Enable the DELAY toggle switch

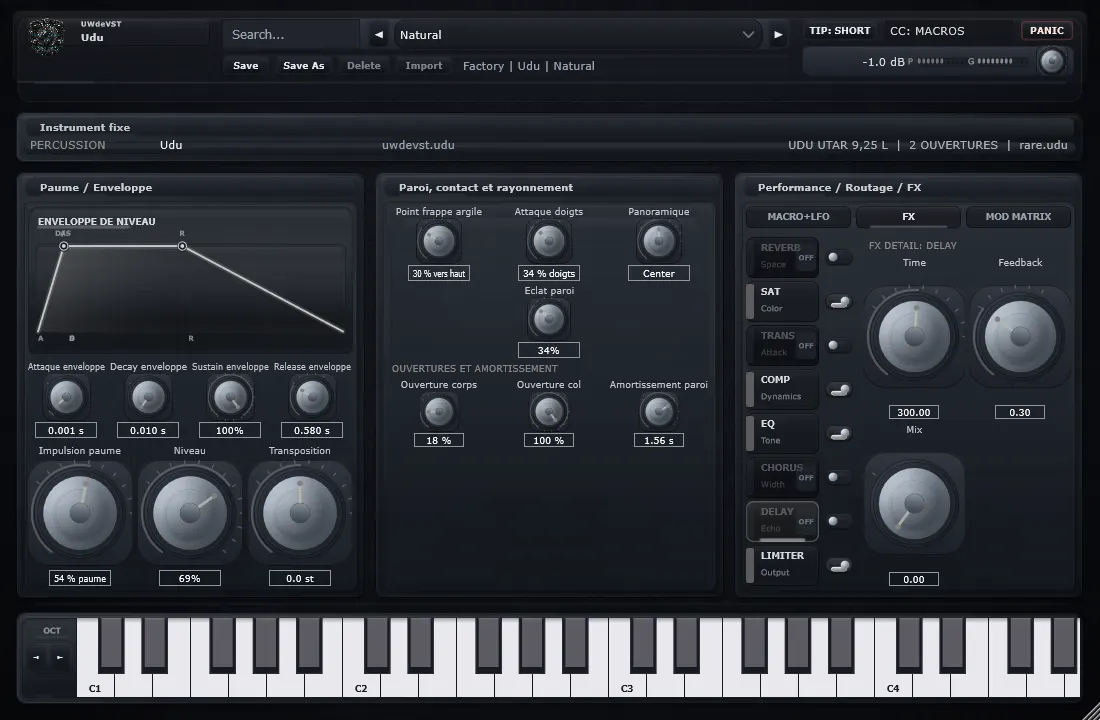click(838, 521)
